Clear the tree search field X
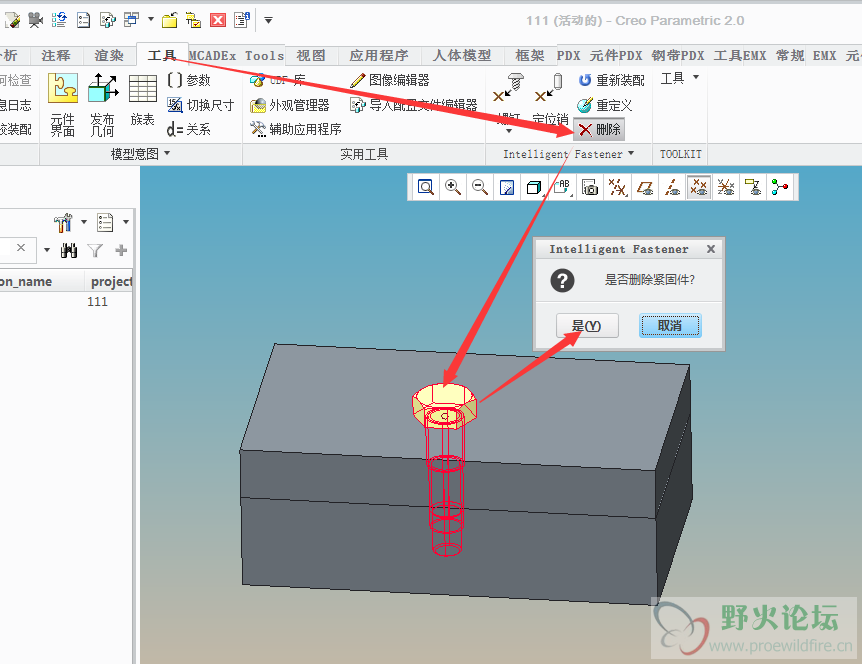Viewport: 862px width, 664px height. 21,248
